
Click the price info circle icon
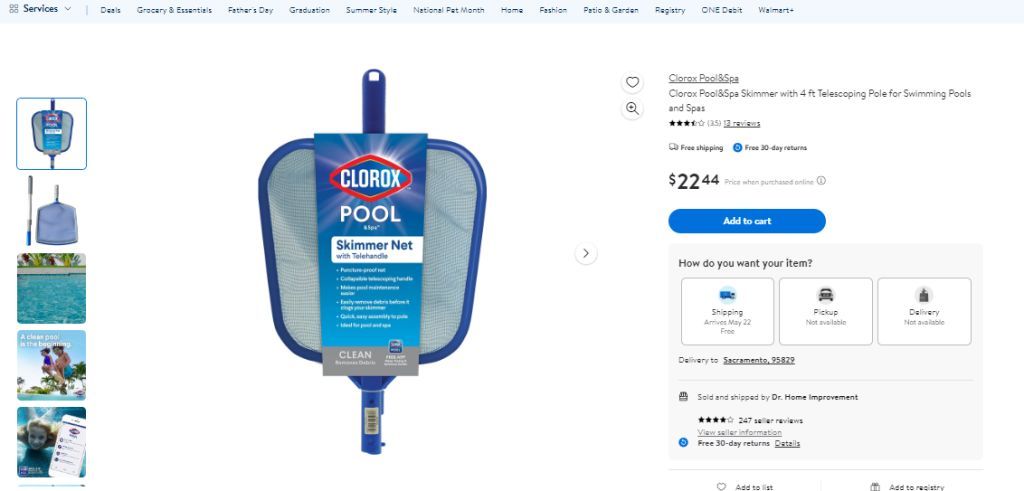(822, 181)
